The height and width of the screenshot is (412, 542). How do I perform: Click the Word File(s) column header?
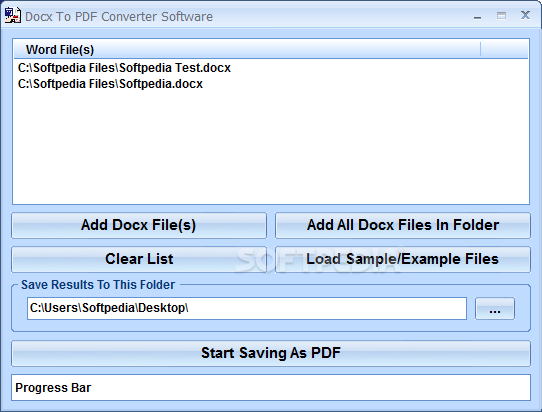click(247, 50)
